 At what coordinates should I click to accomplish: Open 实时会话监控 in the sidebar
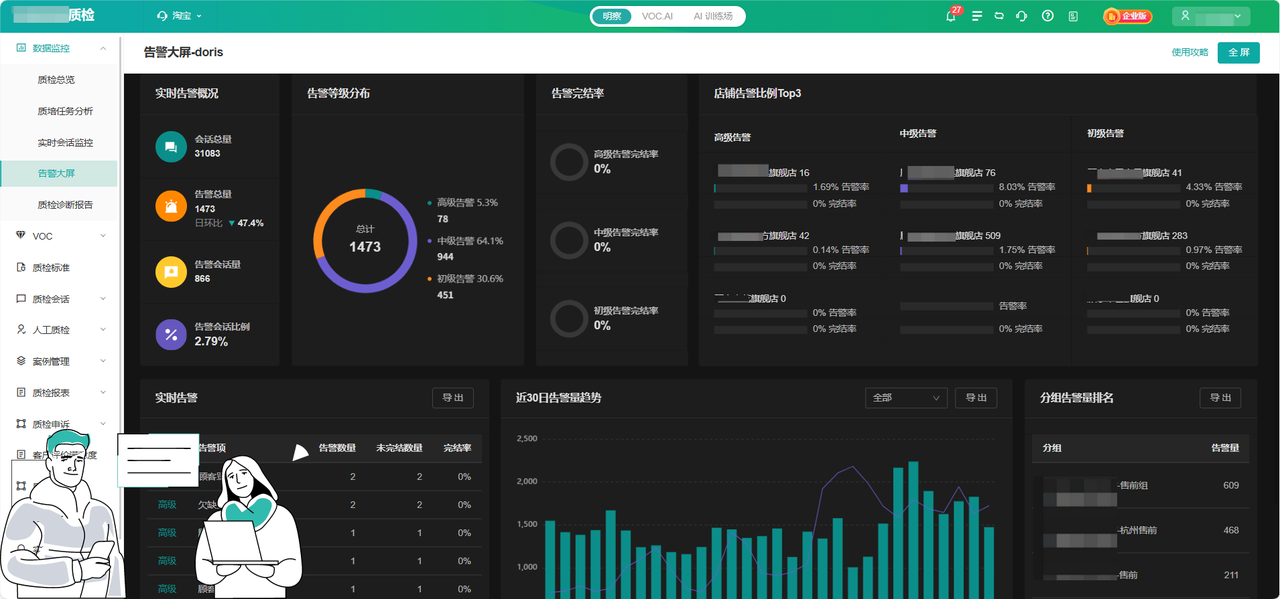tap(65, 142)
